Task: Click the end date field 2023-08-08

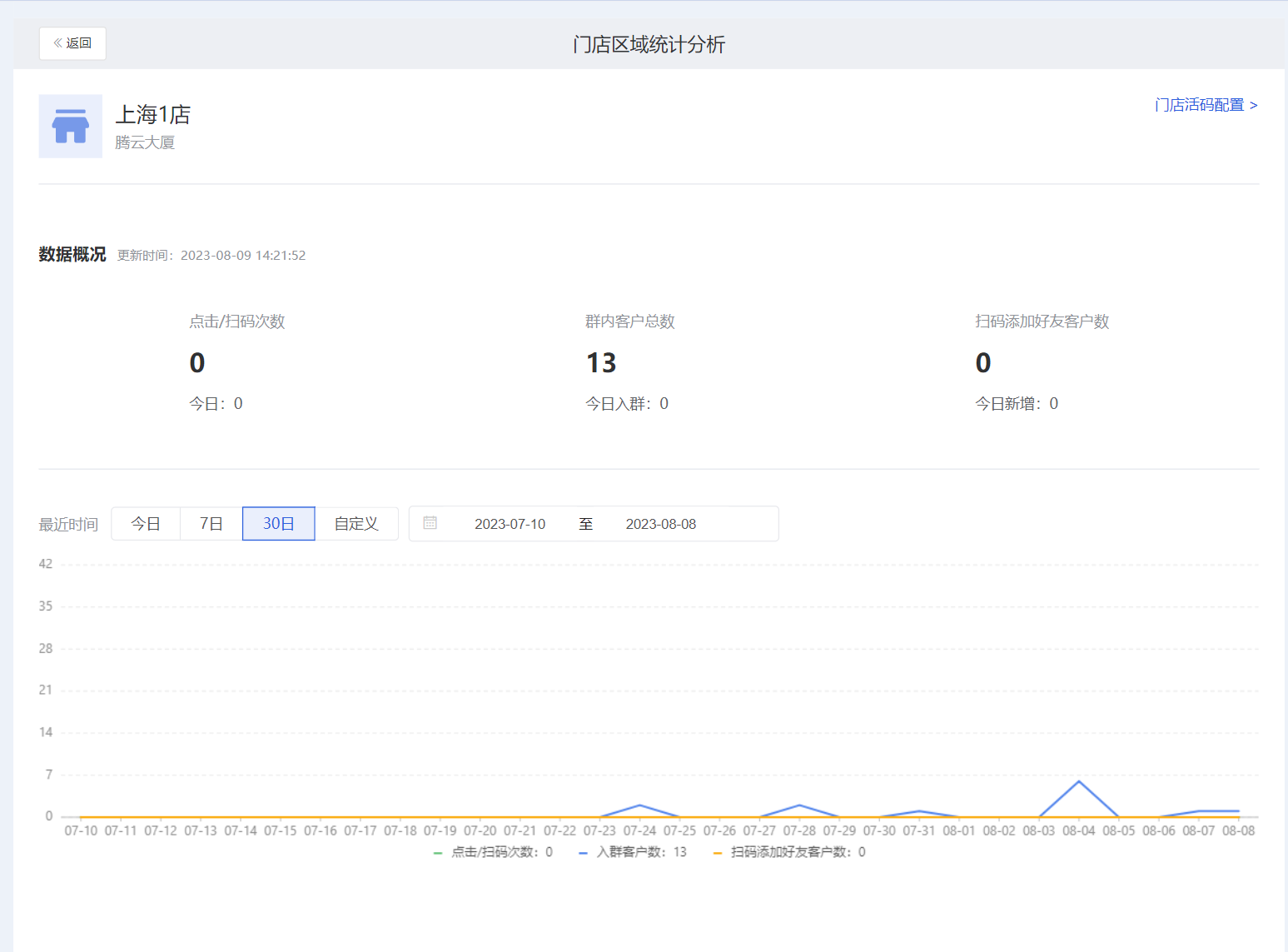Action: tap(661, 524)
